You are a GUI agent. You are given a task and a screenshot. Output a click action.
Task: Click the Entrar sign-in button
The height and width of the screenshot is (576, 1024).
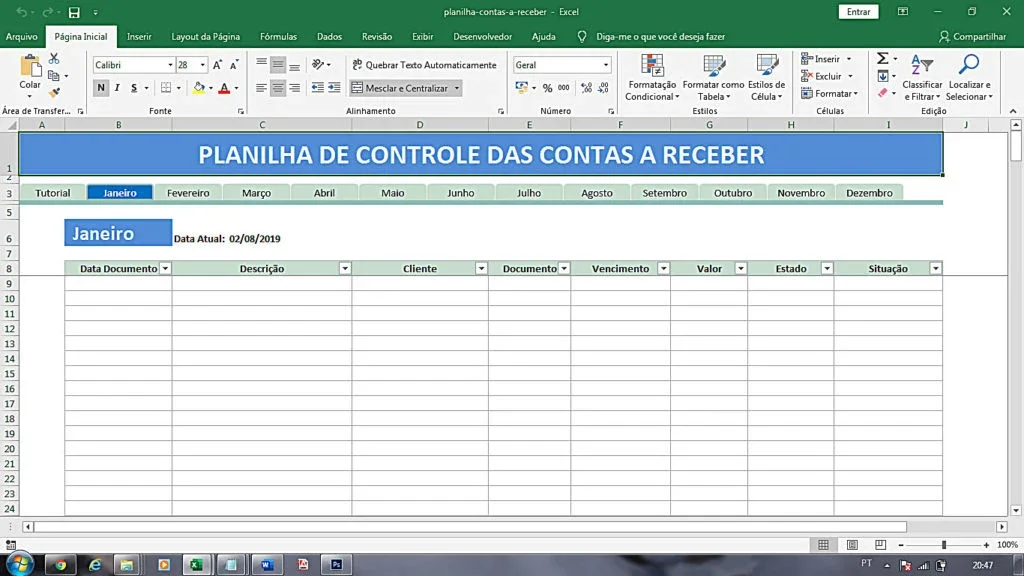pos(858,12)
